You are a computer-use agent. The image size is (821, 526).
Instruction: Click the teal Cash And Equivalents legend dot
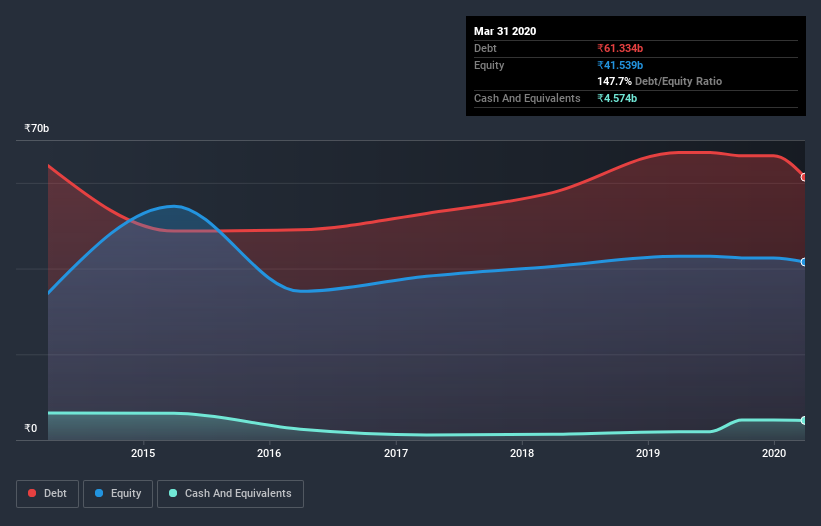(173, 493)
